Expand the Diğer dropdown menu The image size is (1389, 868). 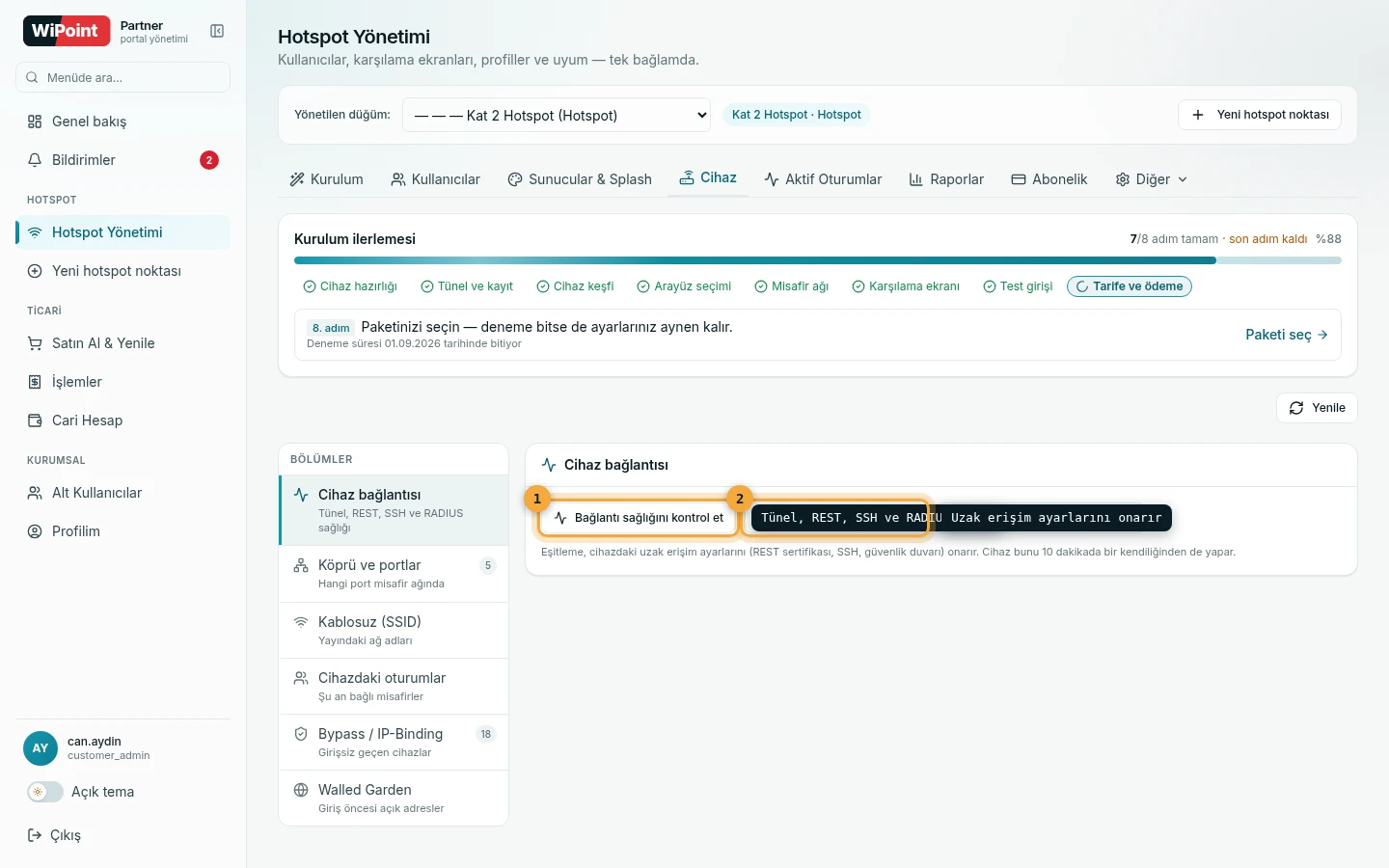coord(1151,179)
